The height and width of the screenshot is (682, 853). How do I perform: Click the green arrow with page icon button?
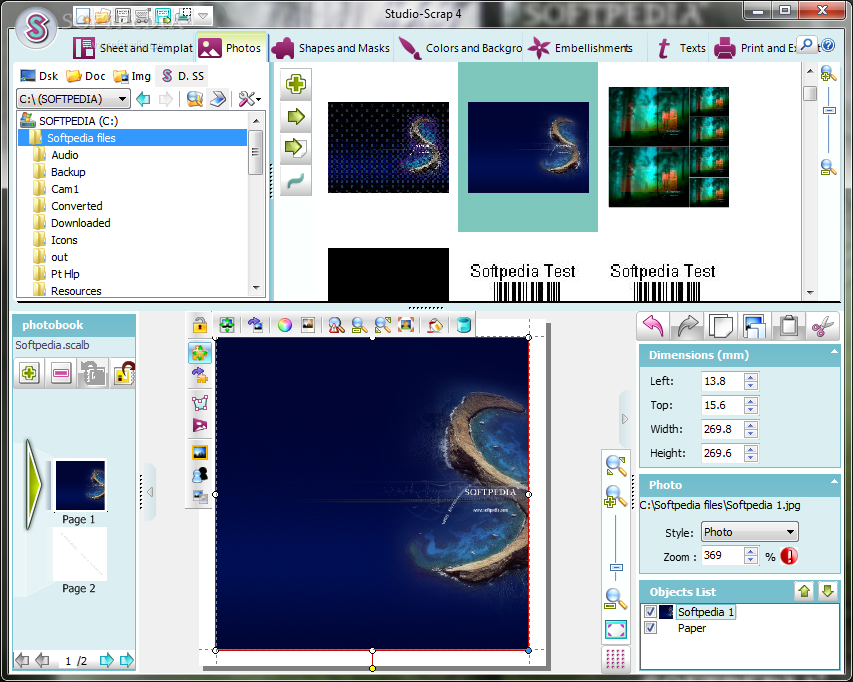(296, 148)
